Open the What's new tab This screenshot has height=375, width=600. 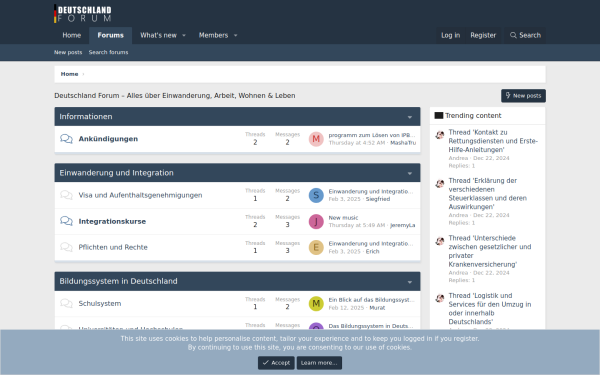(158, 35)
